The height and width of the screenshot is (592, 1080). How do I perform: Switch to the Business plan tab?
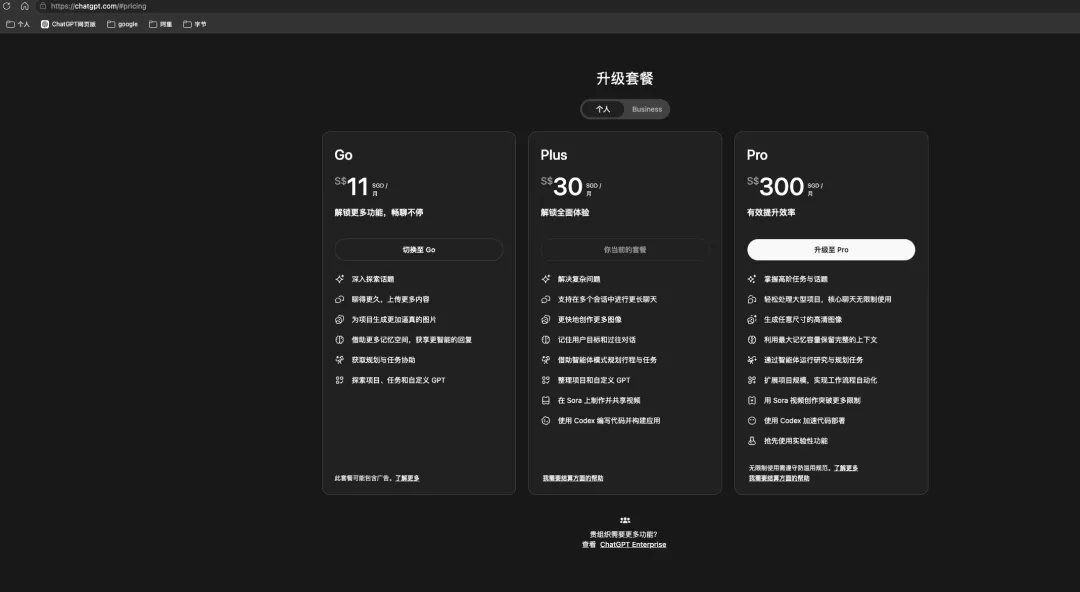(x=647, y=109)
